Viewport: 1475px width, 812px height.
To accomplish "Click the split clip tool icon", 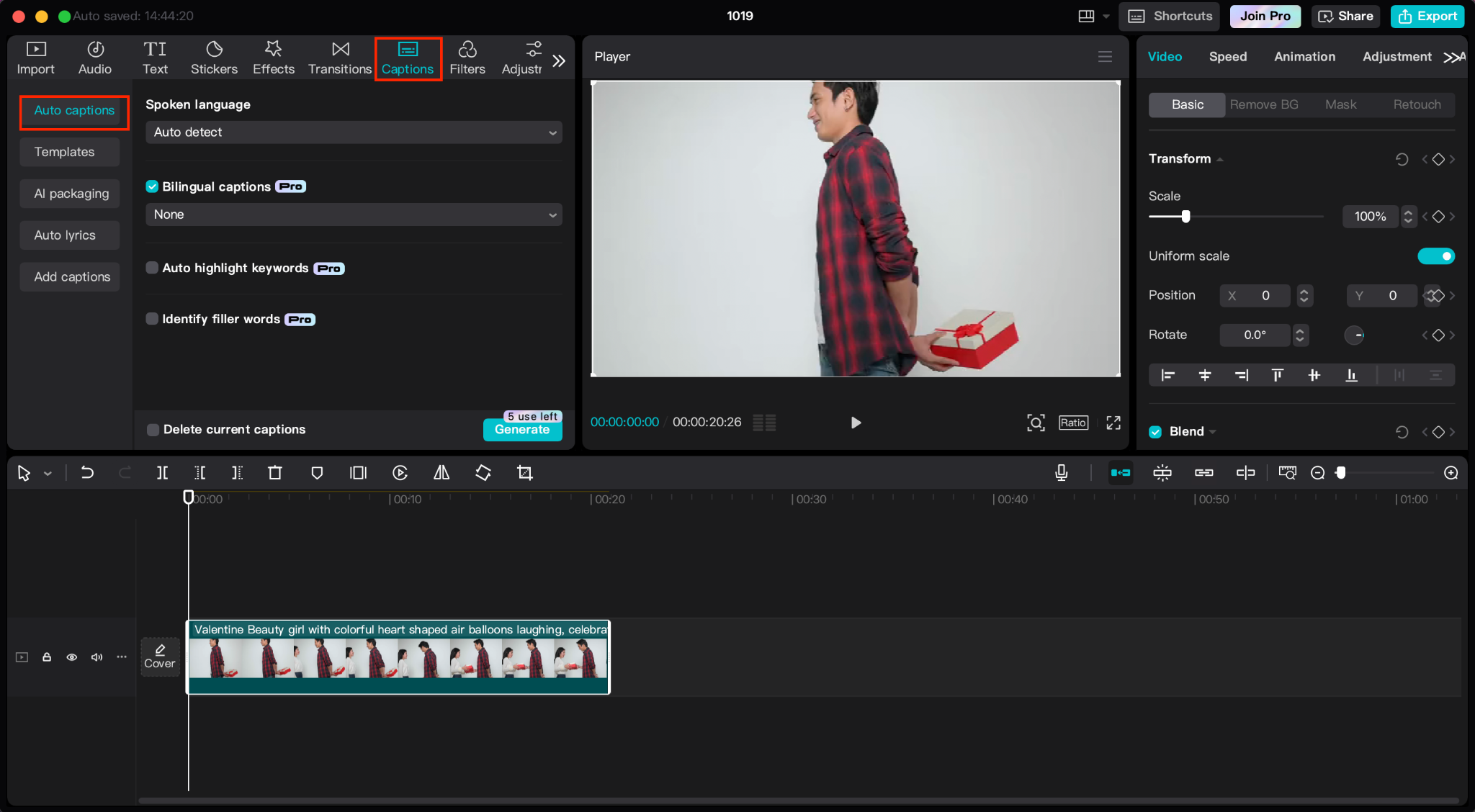I will [162, 473].
